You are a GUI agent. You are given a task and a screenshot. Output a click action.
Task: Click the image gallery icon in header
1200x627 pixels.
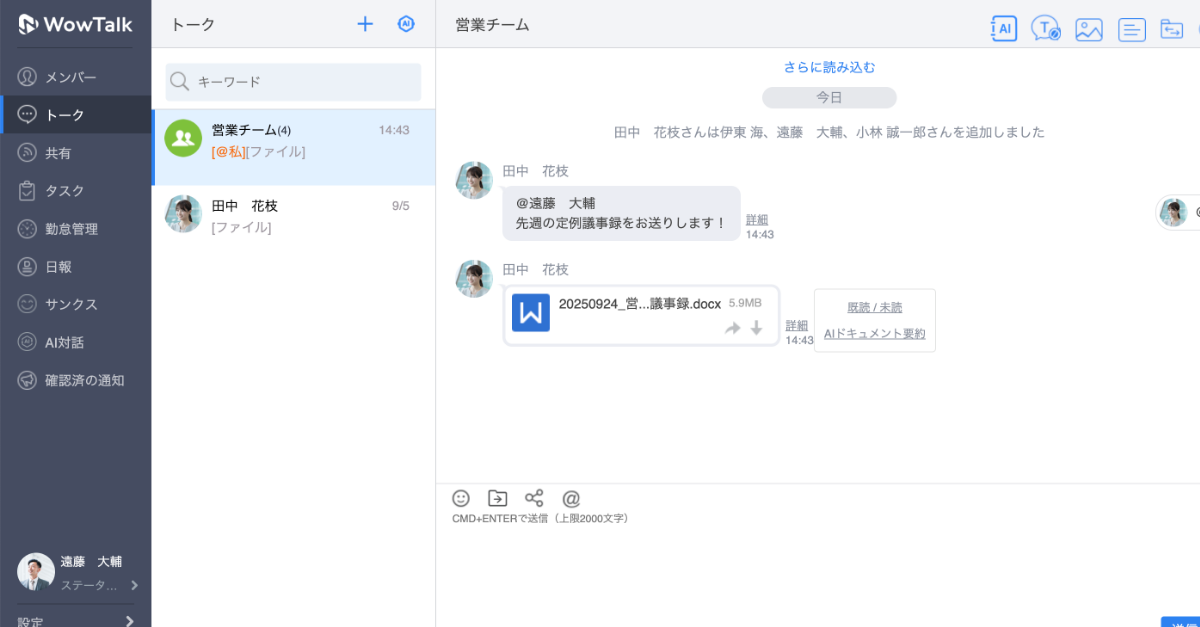1088,29
